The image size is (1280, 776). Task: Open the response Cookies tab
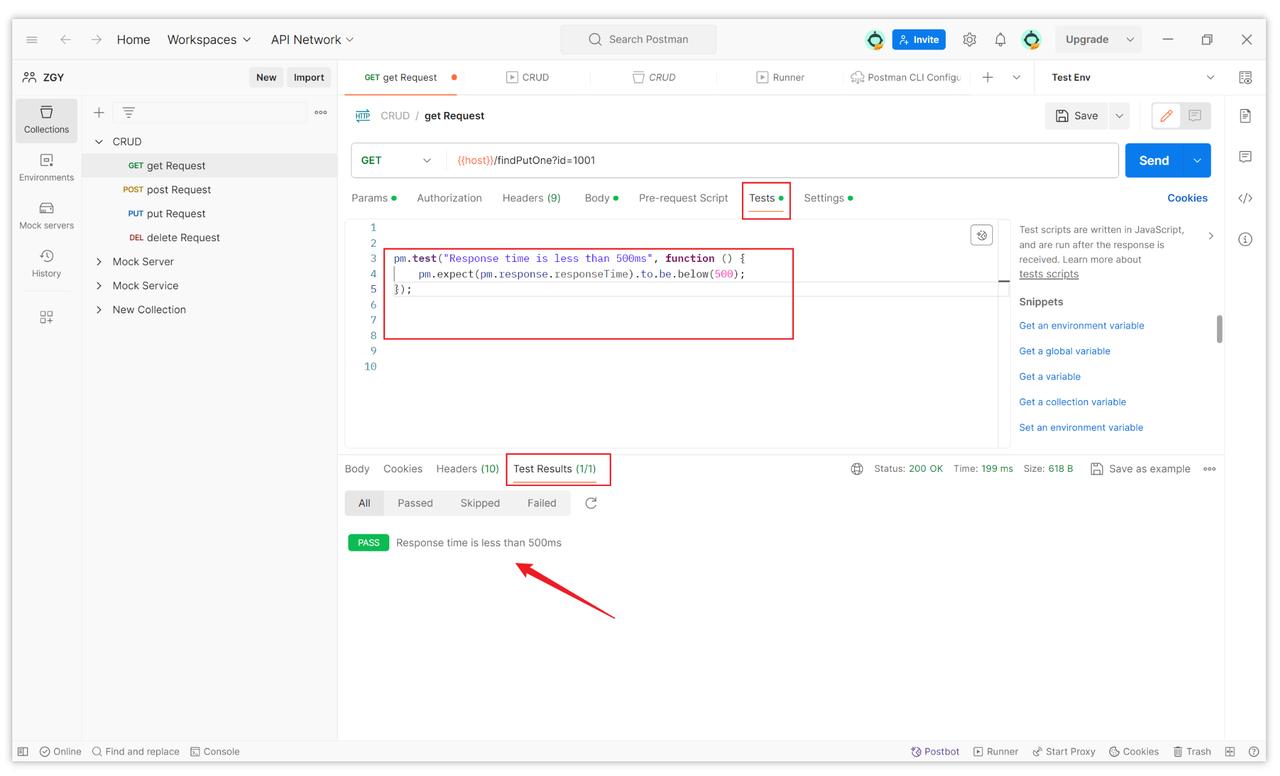pos(403,469)
